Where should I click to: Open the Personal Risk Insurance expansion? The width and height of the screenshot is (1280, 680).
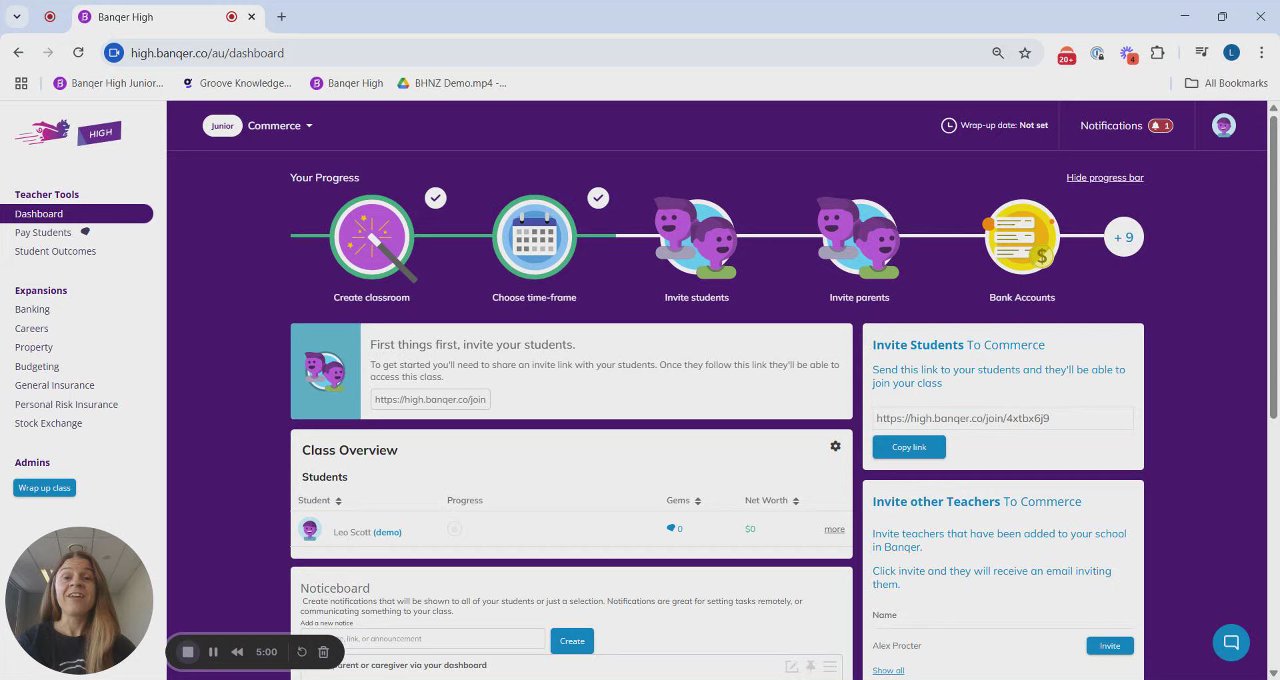coord(66,405)
